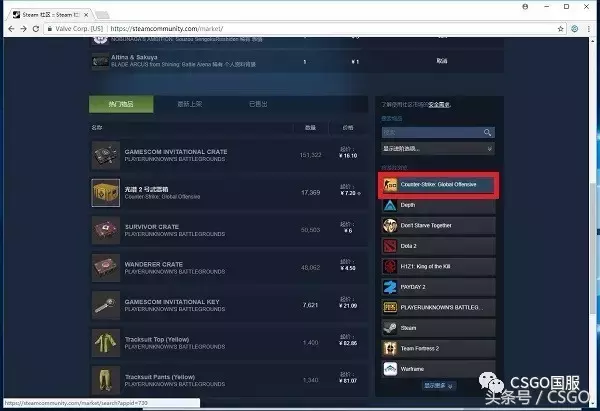Select the Depth game icon
The height and width of the screenshot is (411, 600).
pos(390,206)
